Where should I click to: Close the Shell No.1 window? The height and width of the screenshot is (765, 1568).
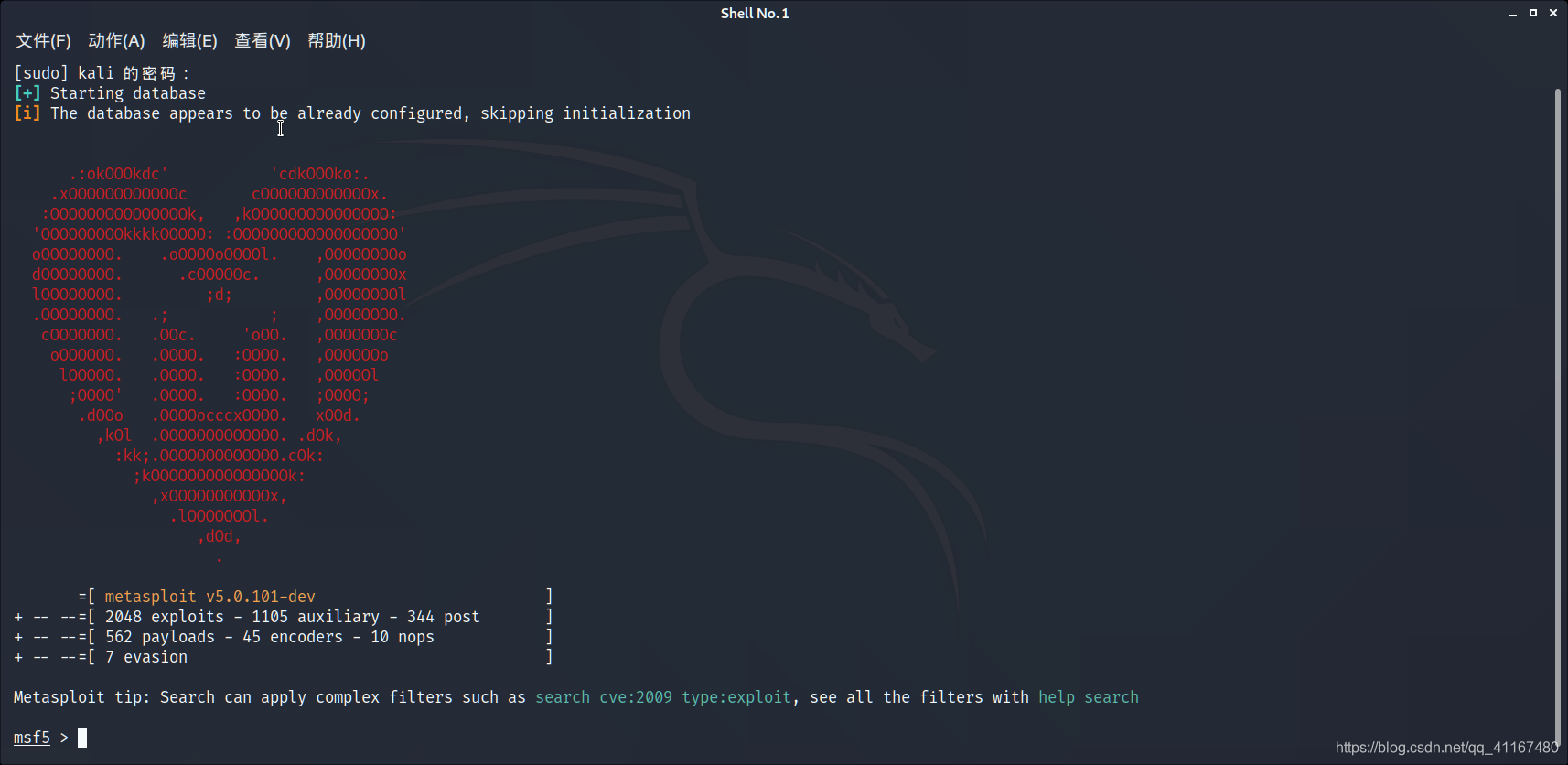click(1553, 13)
